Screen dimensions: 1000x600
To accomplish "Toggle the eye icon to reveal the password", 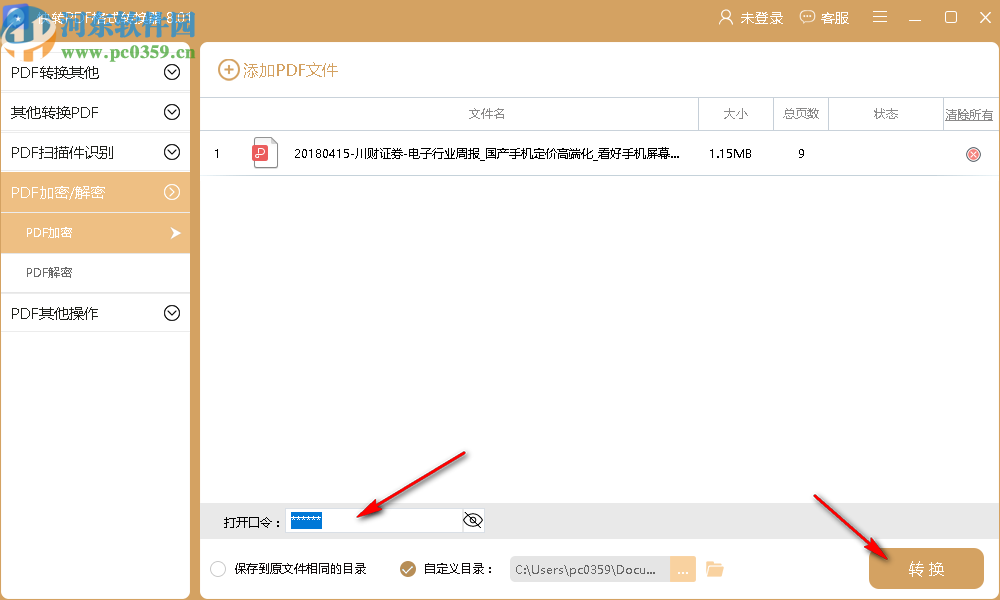I will [x=471, y=520].
